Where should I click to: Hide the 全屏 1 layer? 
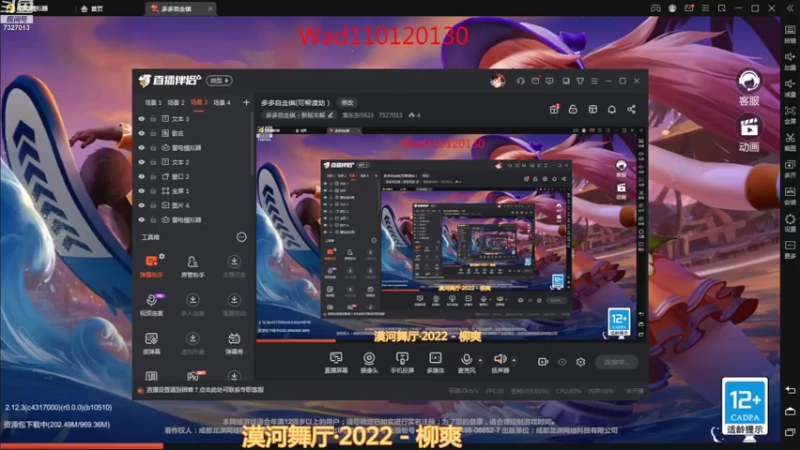click(x=141, y=191)
